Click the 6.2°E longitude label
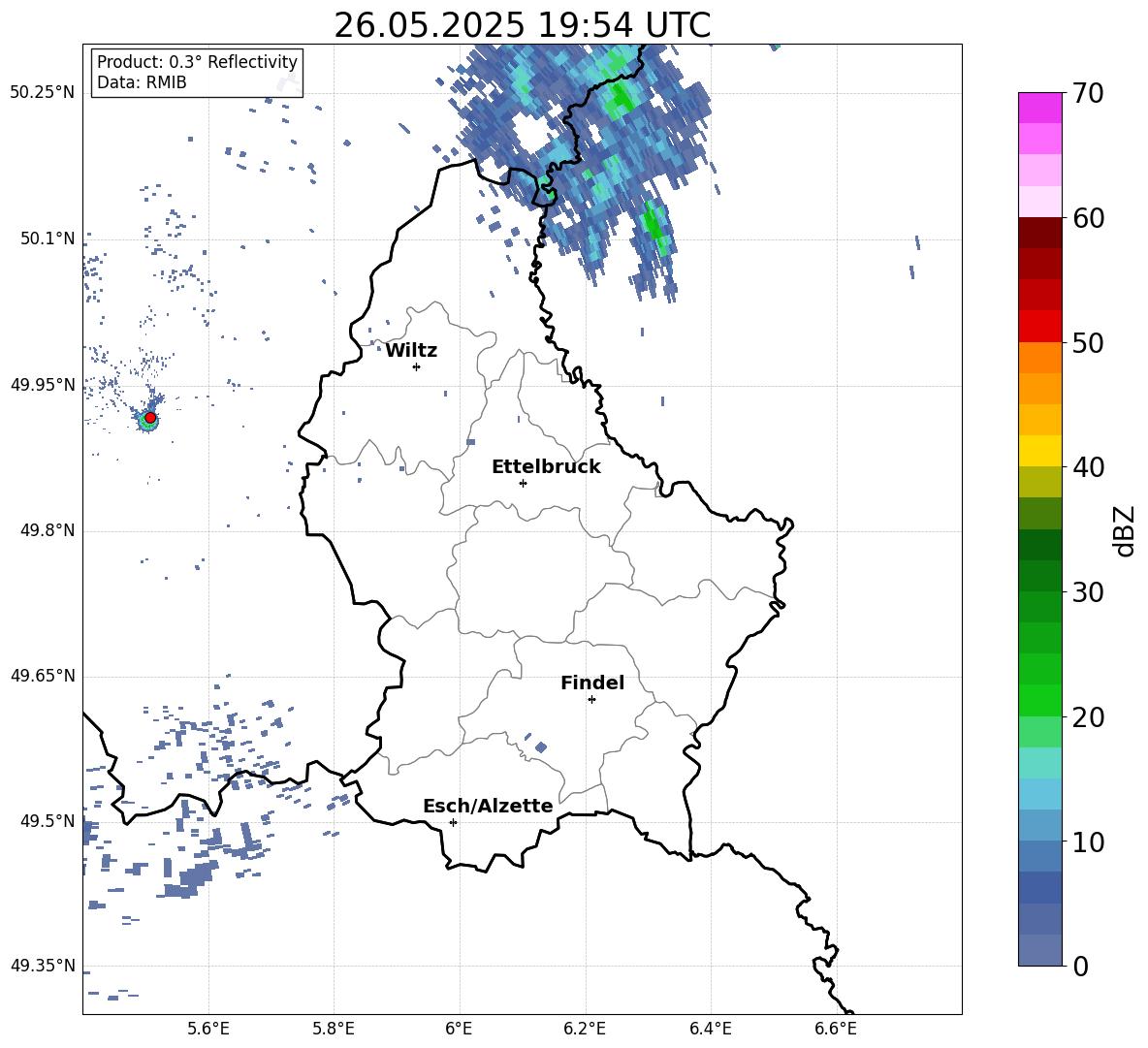The height and width of the screenshot is (1048, 1148). click(x=585, y=1029)
